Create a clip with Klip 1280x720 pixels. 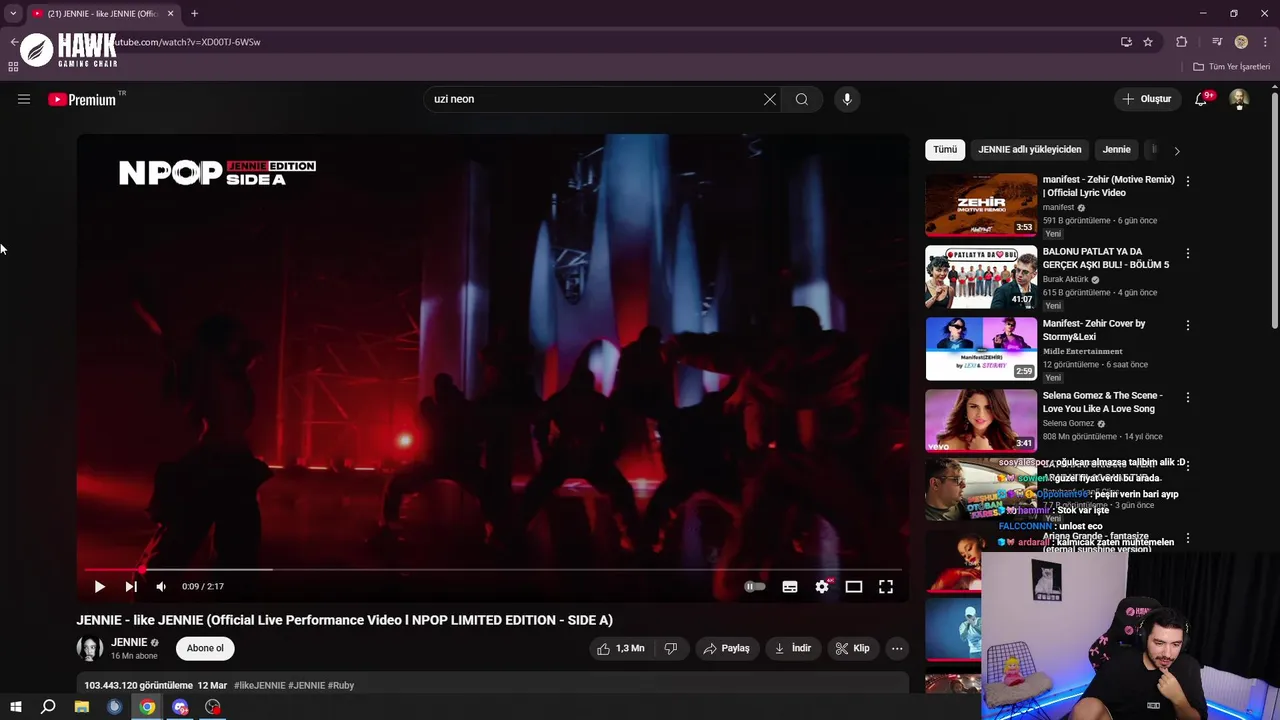[x=853, y=648]
